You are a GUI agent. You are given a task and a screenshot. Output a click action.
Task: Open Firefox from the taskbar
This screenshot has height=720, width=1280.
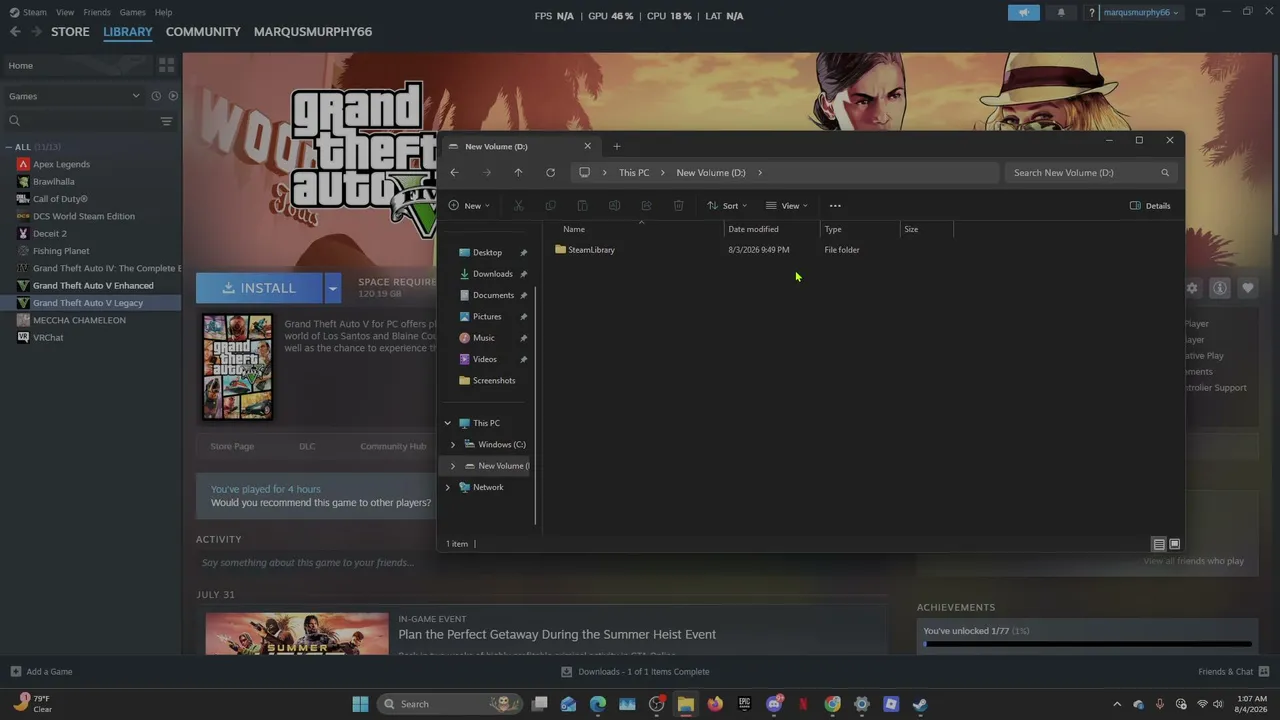click(715, 704)
